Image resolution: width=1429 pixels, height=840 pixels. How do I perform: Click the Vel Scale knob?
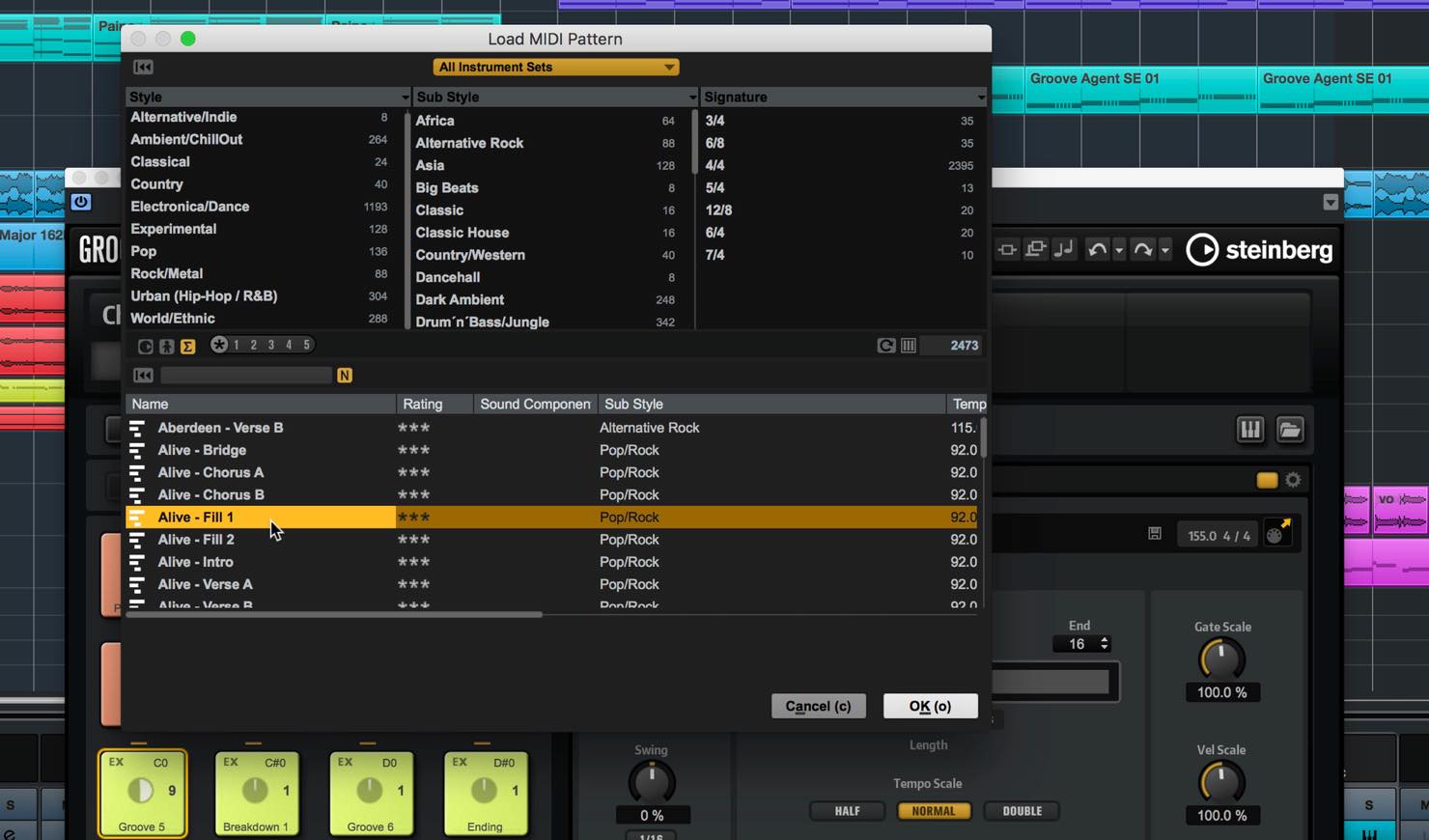click(x=1221, y=782)
